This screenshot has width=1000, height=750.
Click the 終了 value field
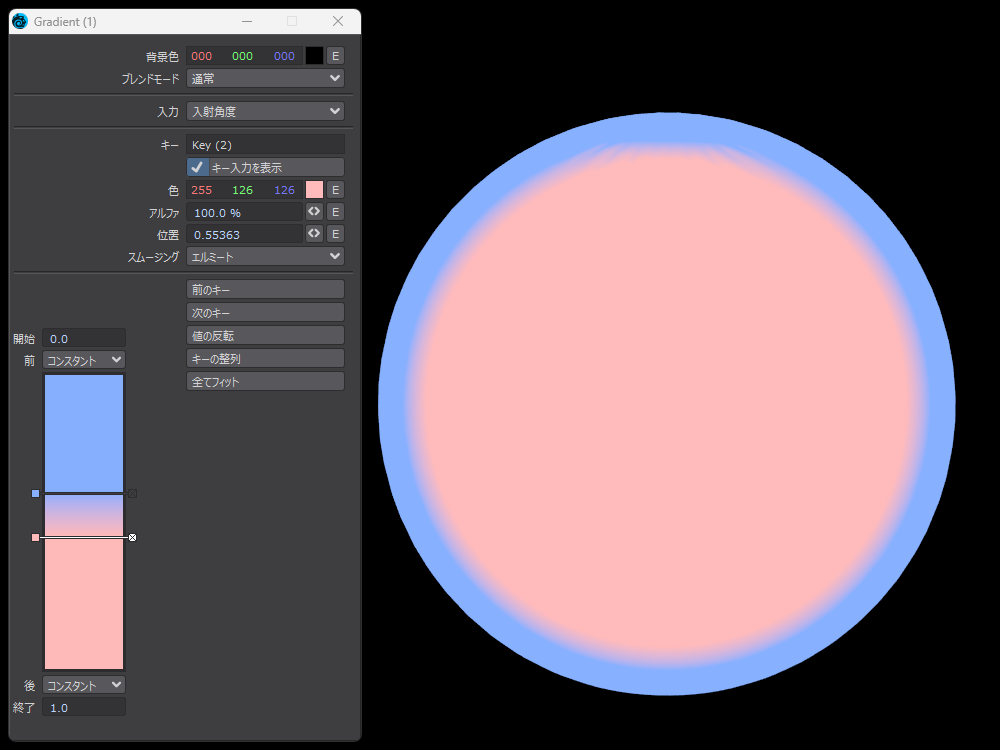[x=84, y=708]
